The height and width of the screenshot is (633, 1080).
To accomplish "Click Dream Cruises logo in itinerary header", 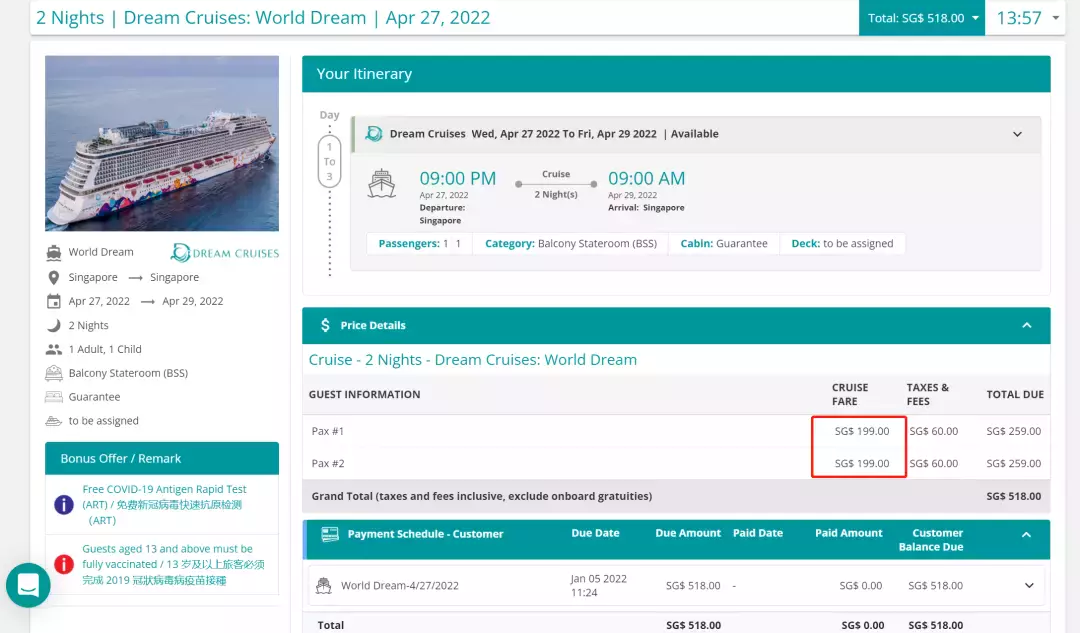I will tap(374, 134).
